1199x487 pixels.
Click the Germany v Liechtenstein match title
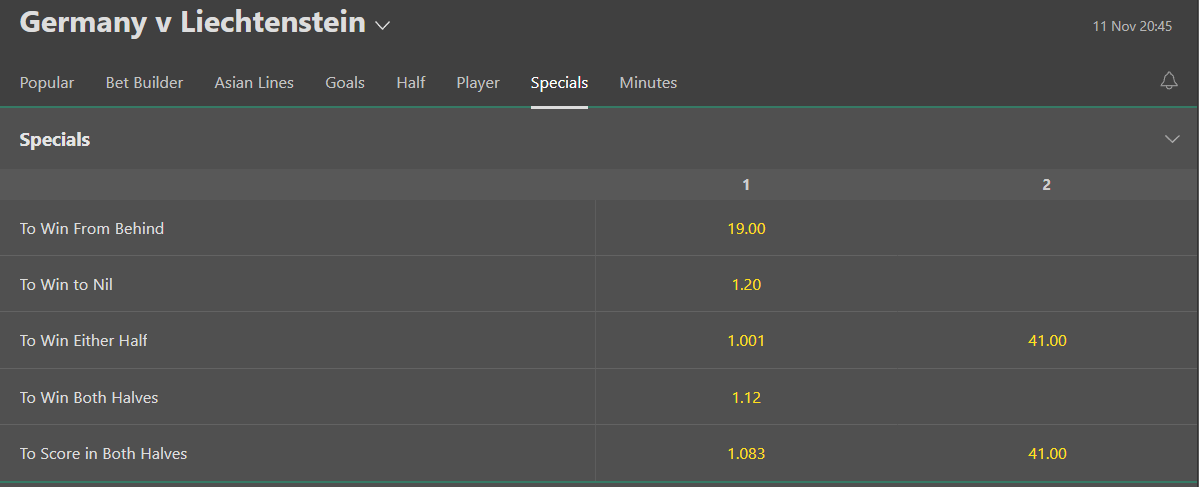point(192,23)
